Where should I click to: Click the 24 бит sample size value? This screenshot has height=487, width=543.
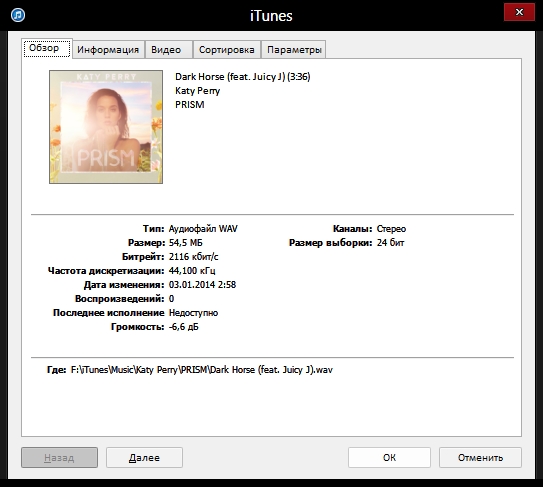click(x=390, y=243)
